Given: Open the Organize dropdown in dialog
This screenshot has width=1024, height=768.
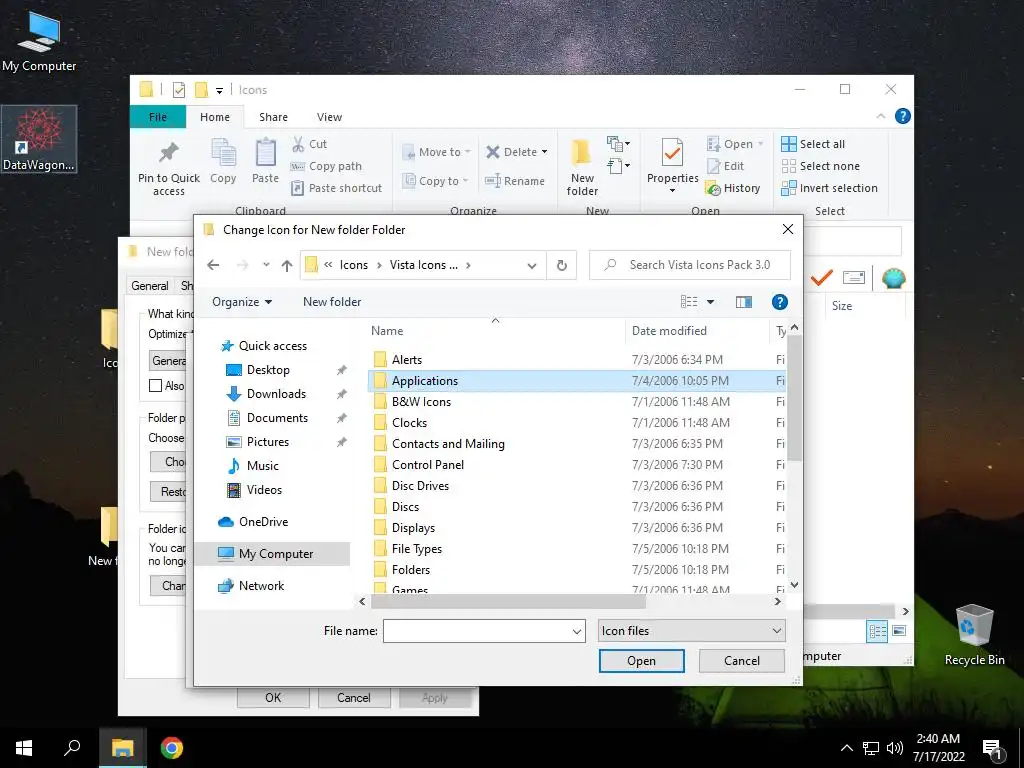Looking at the screenshot, I should tap(242, 302).
